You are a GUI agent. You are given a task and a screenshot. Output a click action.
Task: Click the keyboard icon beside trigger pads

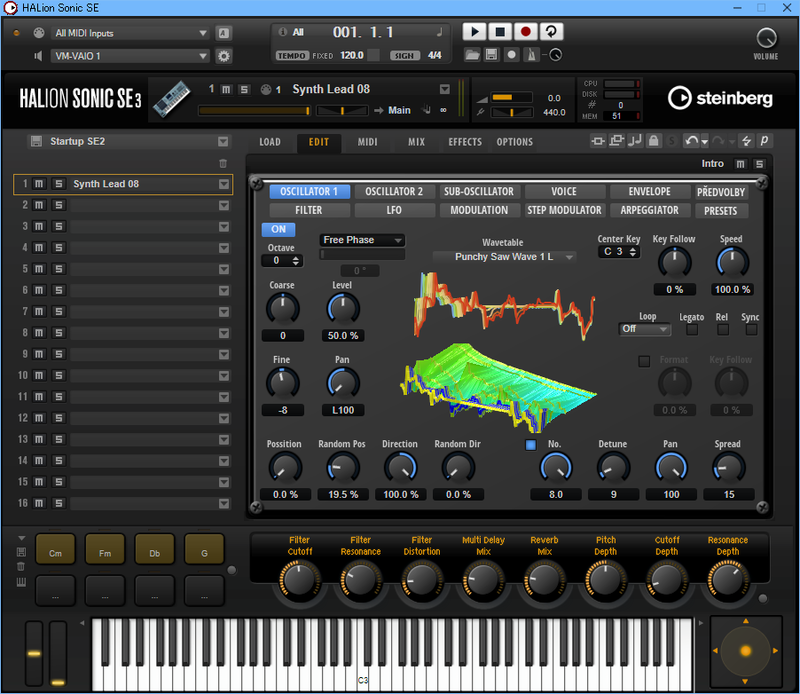21,582
